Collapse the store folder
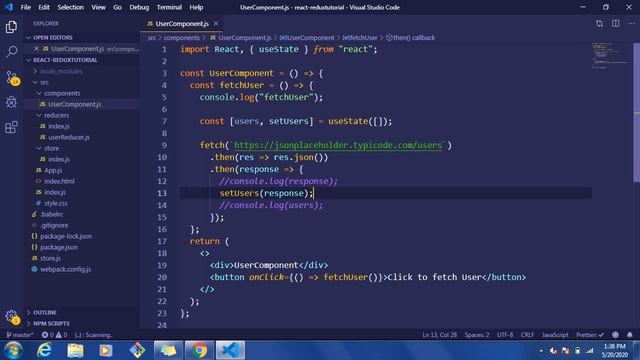The height and width of the screenshot is (360, 640). click(51, 148)
